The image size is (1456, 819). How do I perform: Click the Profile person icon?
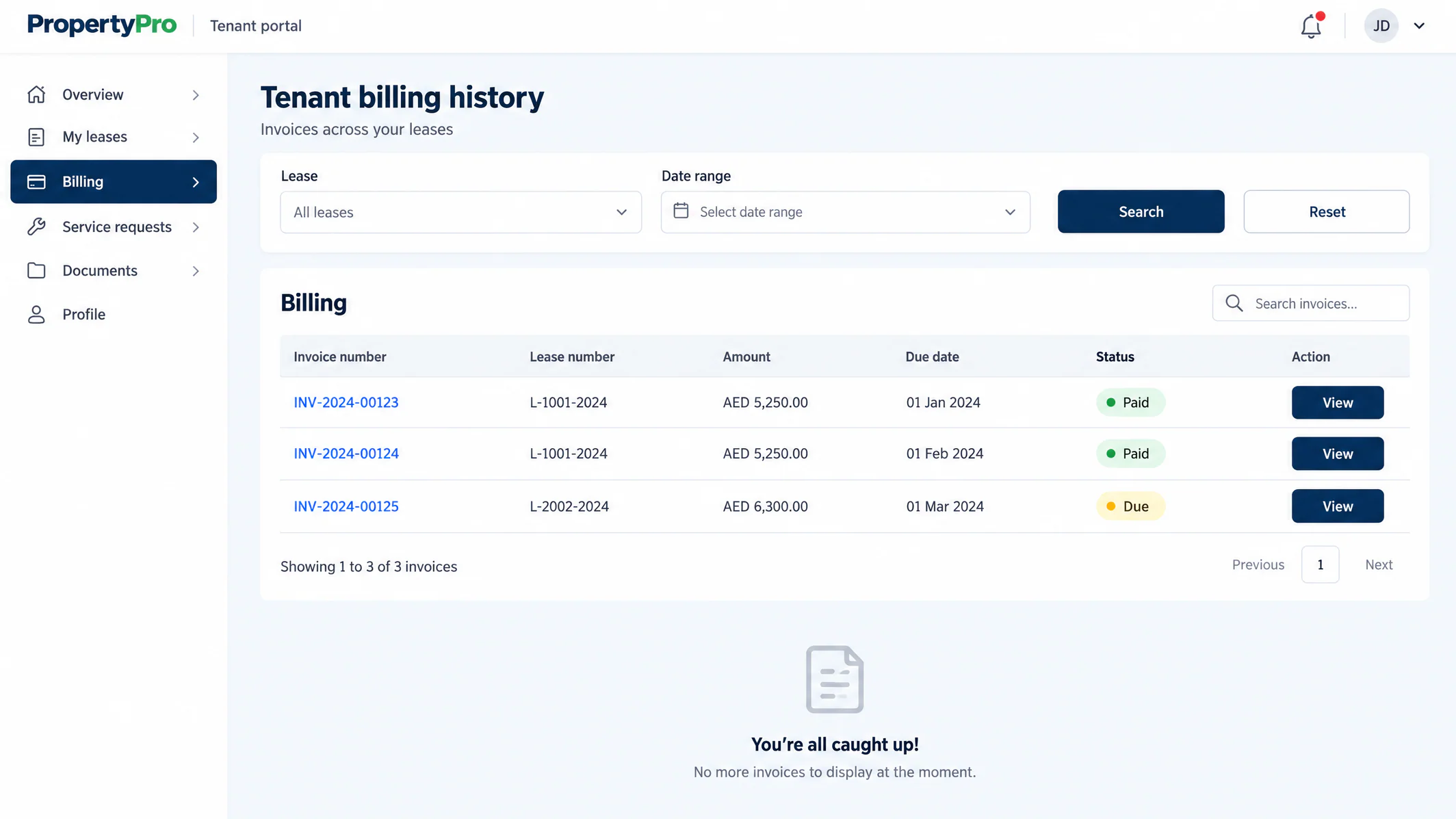(x=36, y=314)
